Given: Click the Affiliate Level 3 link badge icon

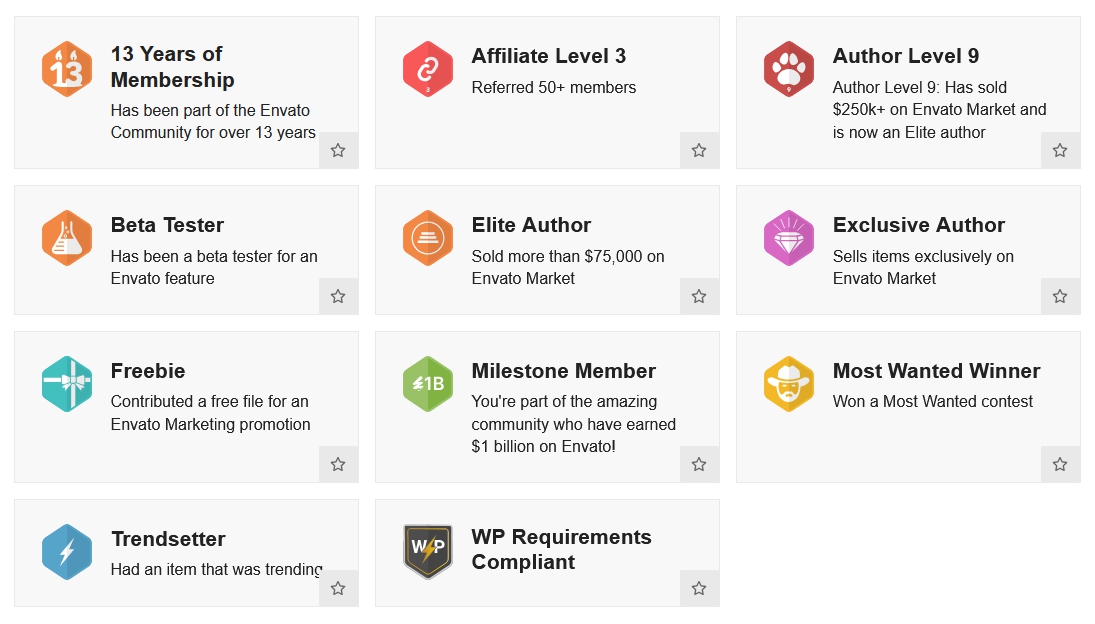Looking at the screenshot, I should point(428,69).
